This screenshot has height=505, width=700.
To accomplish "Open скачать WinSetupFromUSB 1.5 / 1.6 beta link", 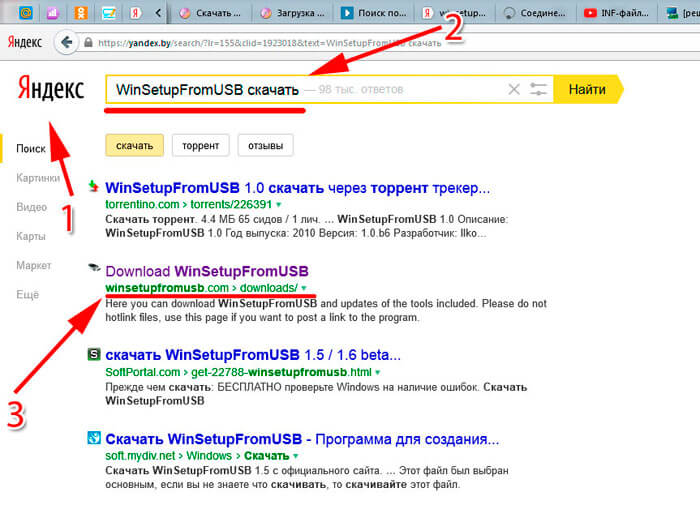I will tap(253, 355).
